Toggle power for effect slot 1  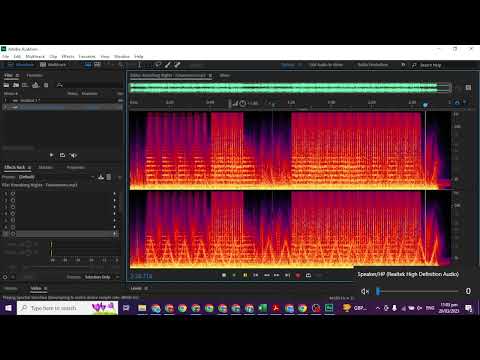click(x=13, y=194)
